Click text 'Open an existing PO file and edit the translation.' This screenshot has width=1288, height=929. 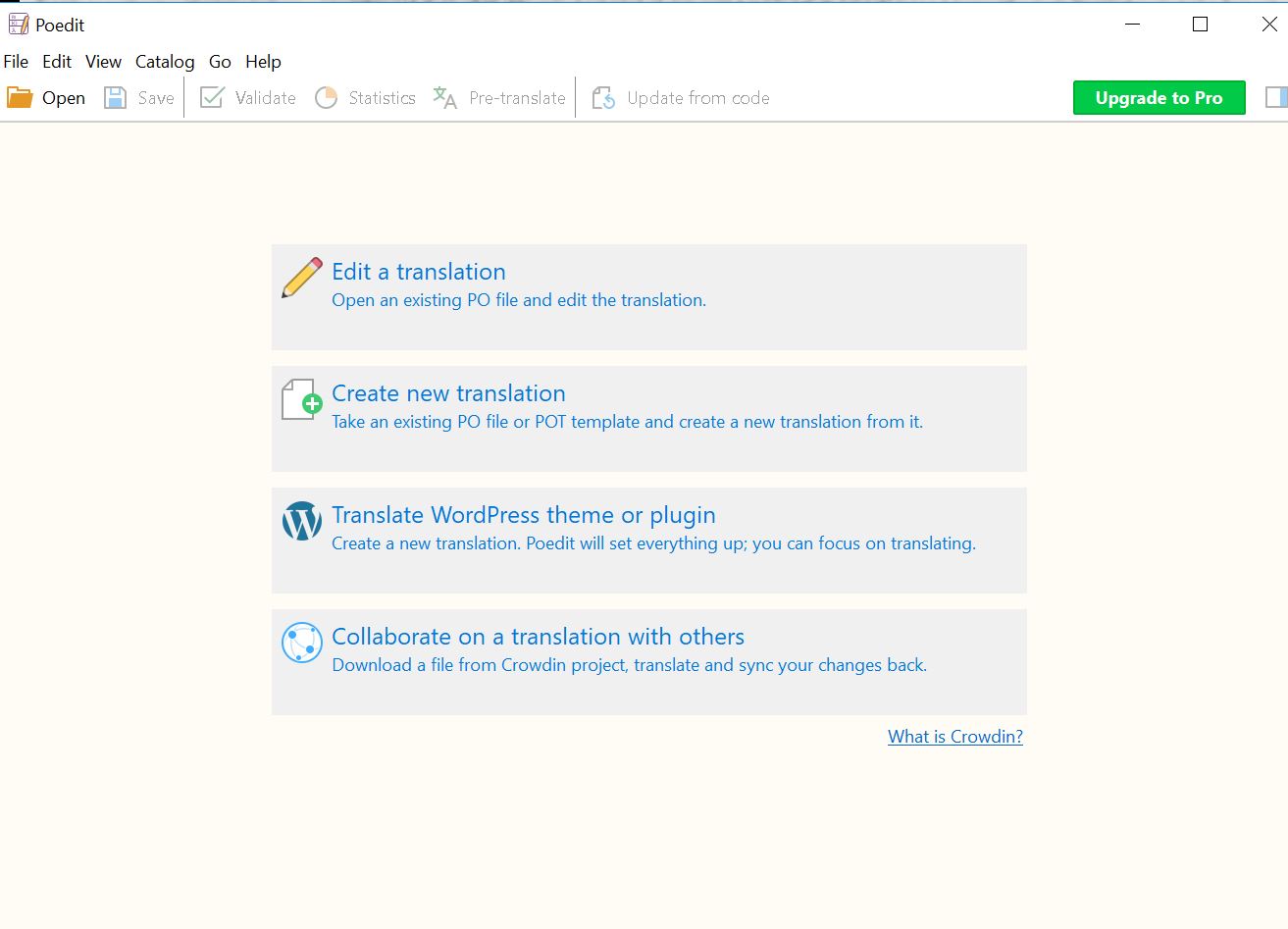tap(519, 300)
